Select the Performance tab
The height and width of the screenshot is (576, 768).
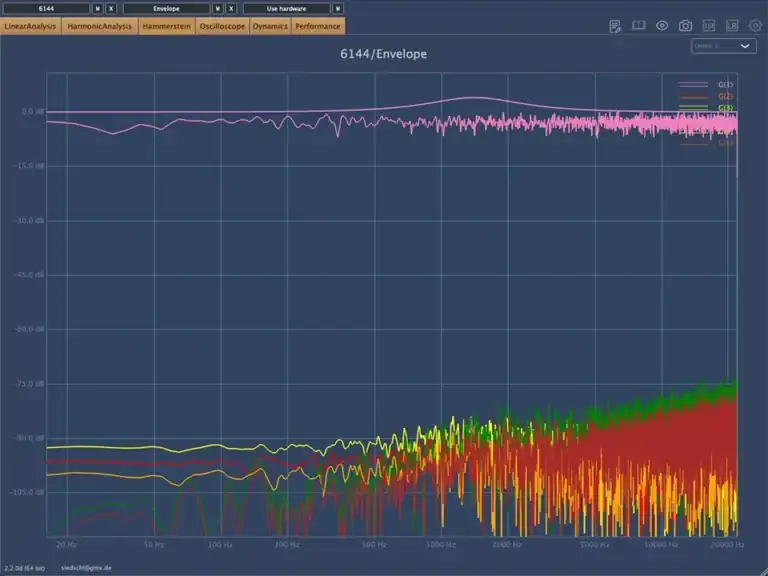317,26
